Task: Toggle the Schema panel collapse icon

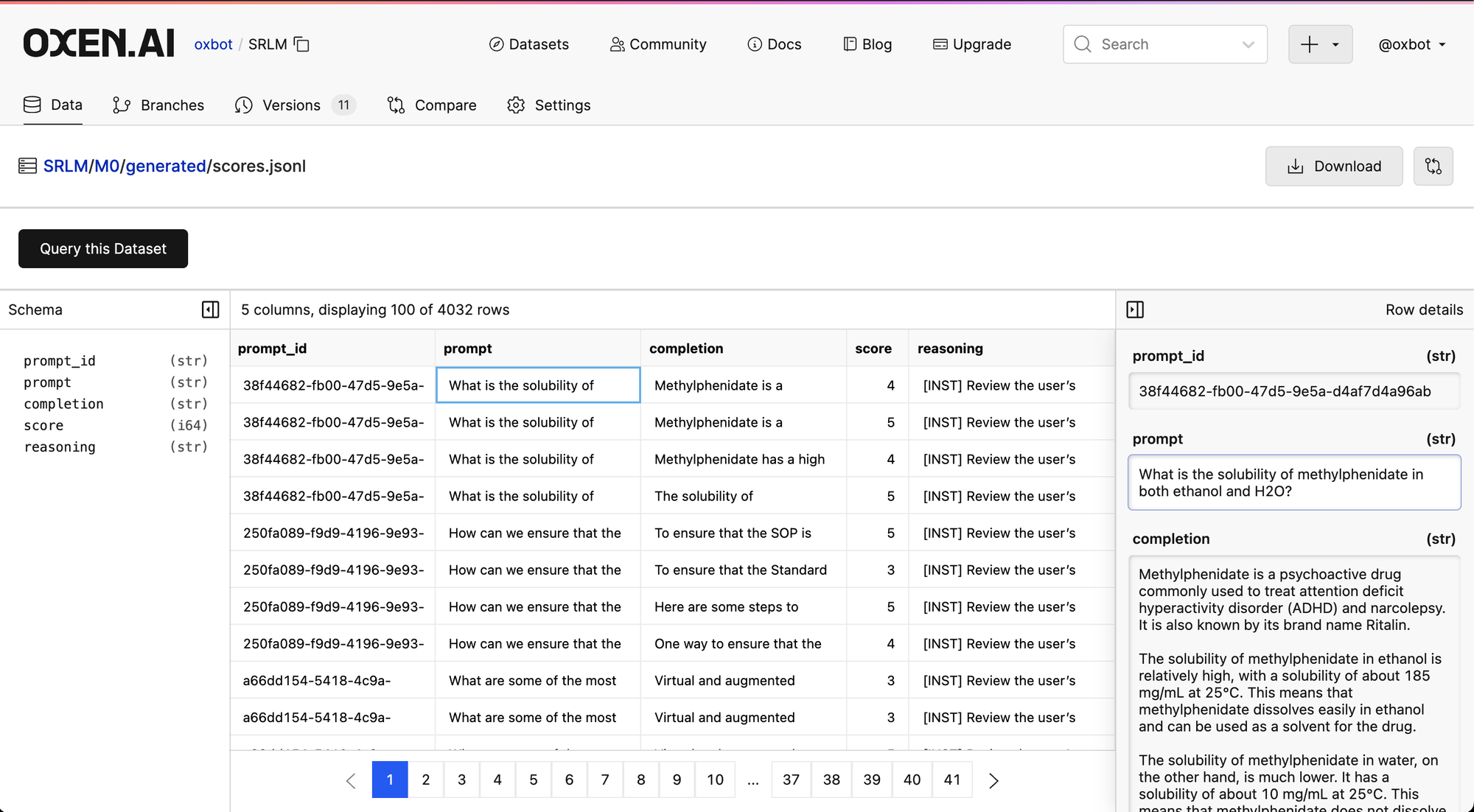Action: tap(210, 309)
